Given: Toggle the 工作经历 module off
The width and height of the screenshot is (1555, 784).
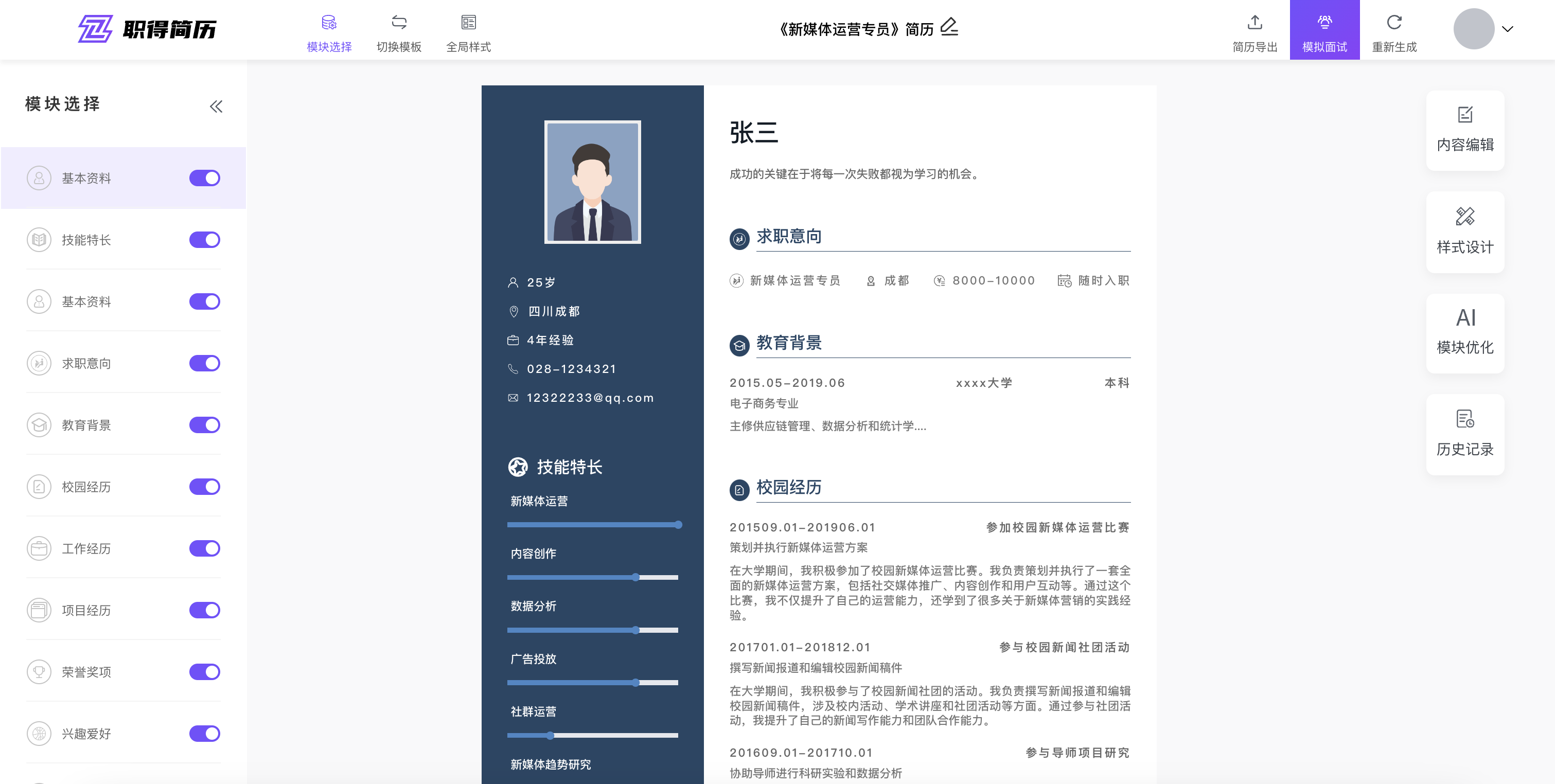Looking at the screenshot, I should (205, 548).
